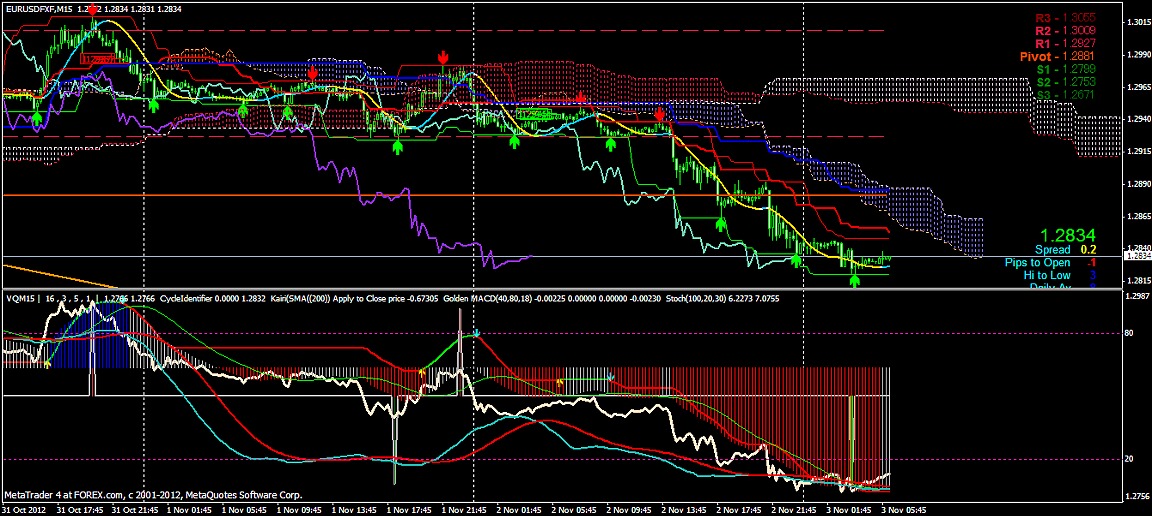Click the current price tag on the price scale
Image resolution: width=1152 pixels, height=516 pixels.
(1138, 256)
